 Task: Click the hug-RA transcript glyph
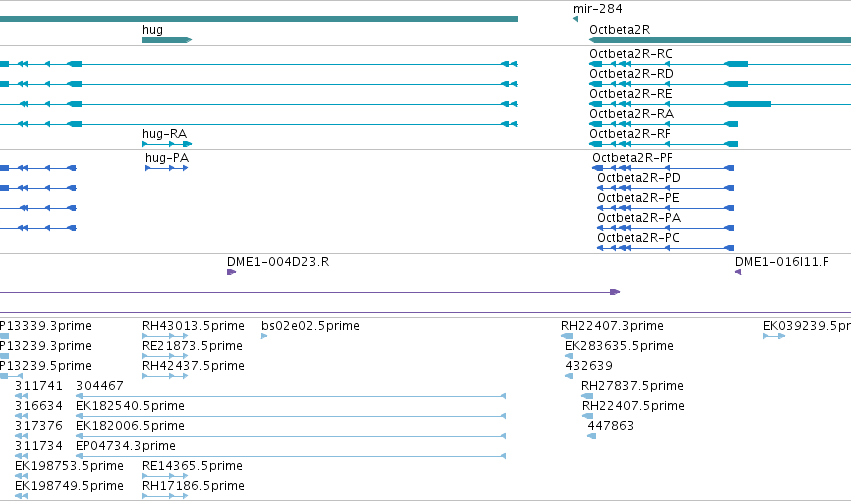coord(167,144)
